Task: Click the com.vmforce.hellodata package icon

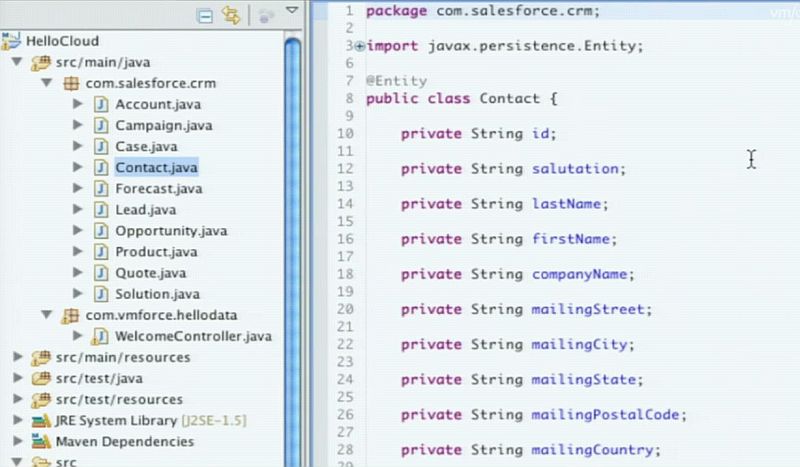Action: pyautogui.click(x=70, y=316)
